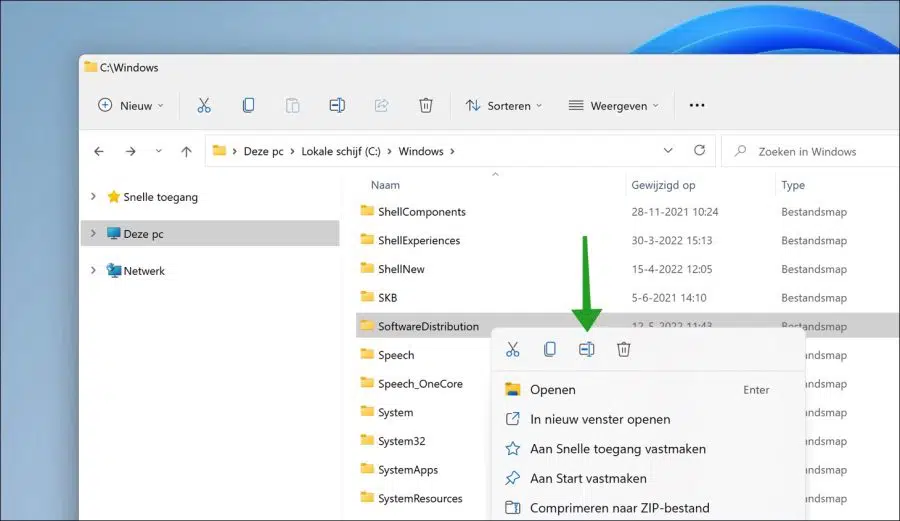The width and height of the screenshot is (900, 521).
Task: Select the System32 folder
Action: pos(402,441)
